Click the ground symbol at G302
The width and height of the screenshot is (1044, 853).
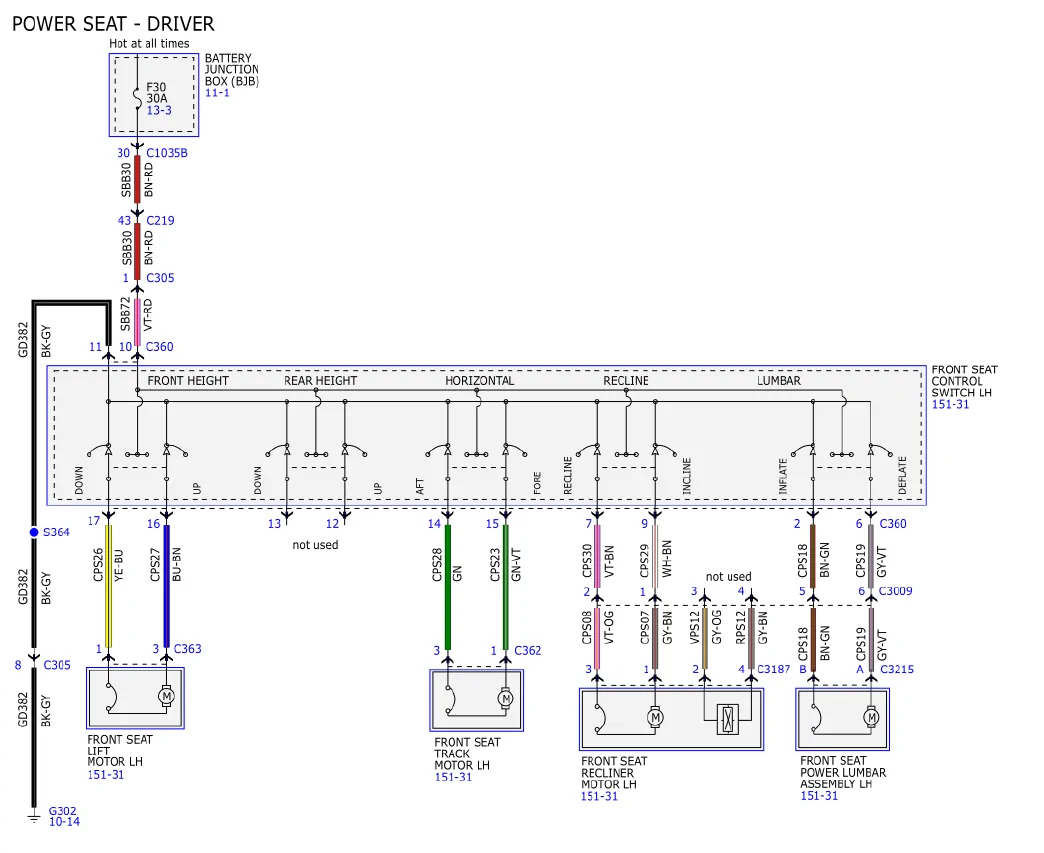pos(34,816)
